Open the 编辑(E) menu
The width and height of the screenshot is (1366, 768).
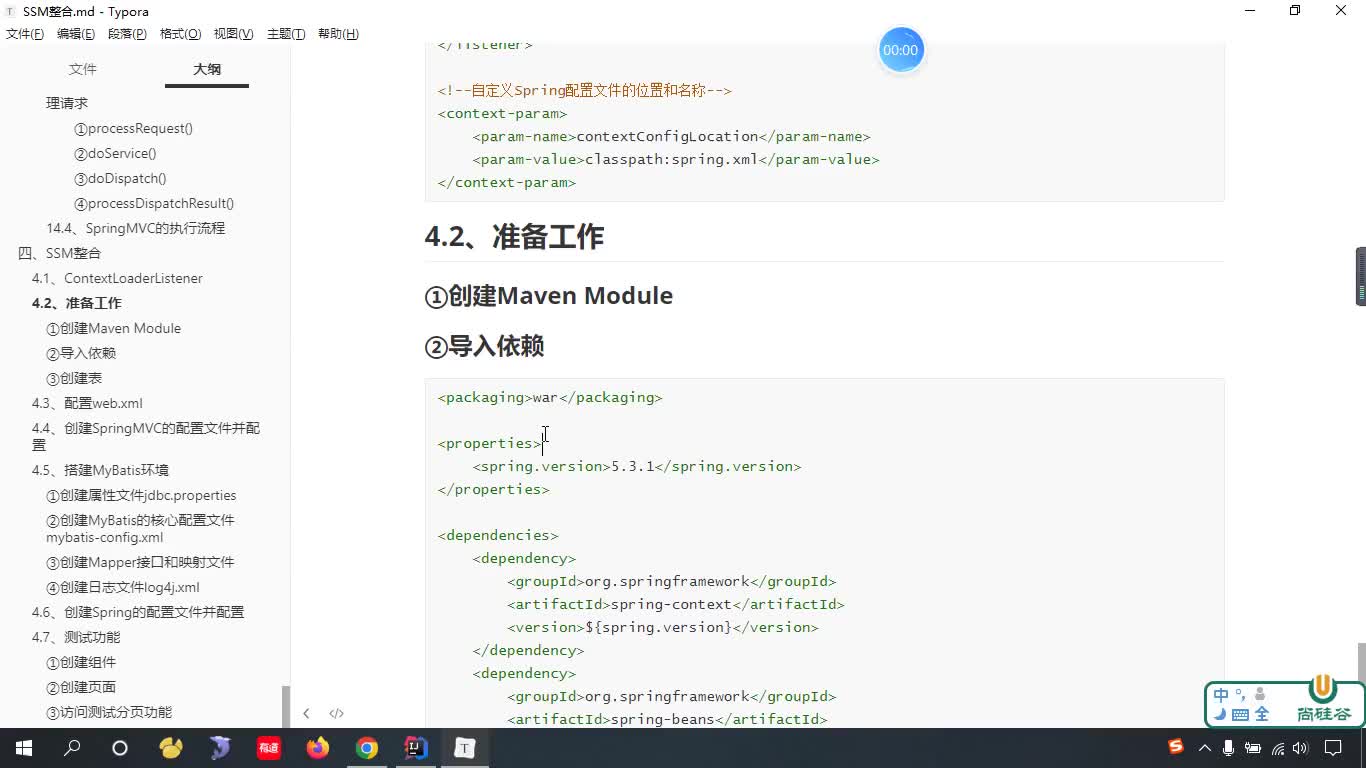[76, 34]
